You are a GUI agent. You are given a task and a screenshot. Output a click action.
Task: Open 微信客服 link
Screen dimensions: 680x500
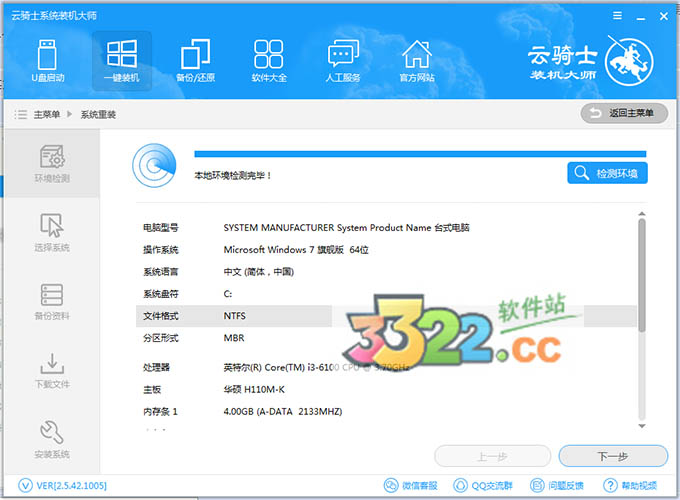point(411,485)
